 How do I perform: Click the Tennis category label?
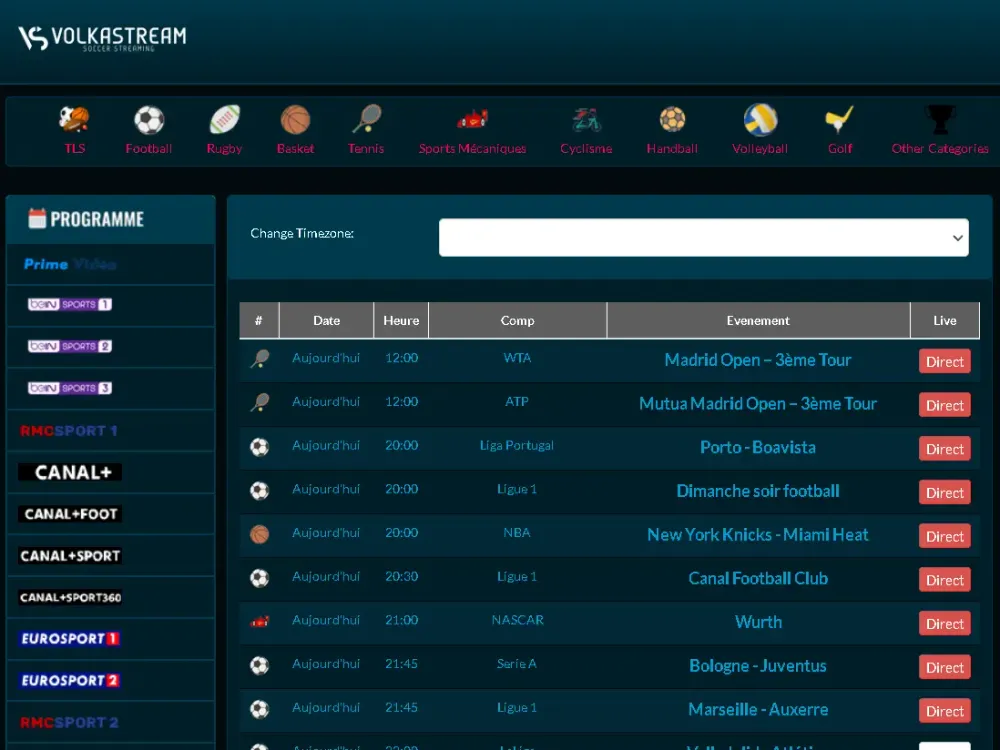pyautogui.click(x=366, y=149)
